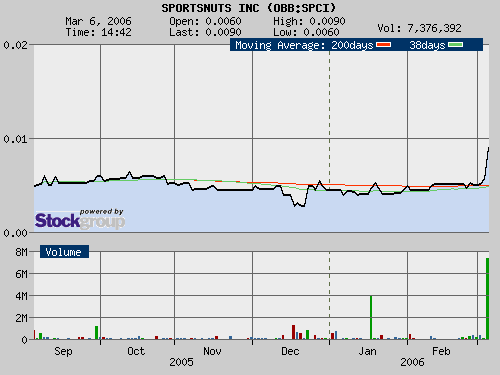
Task: Click the '38days' legend label
Action: (x=427, y=45)
